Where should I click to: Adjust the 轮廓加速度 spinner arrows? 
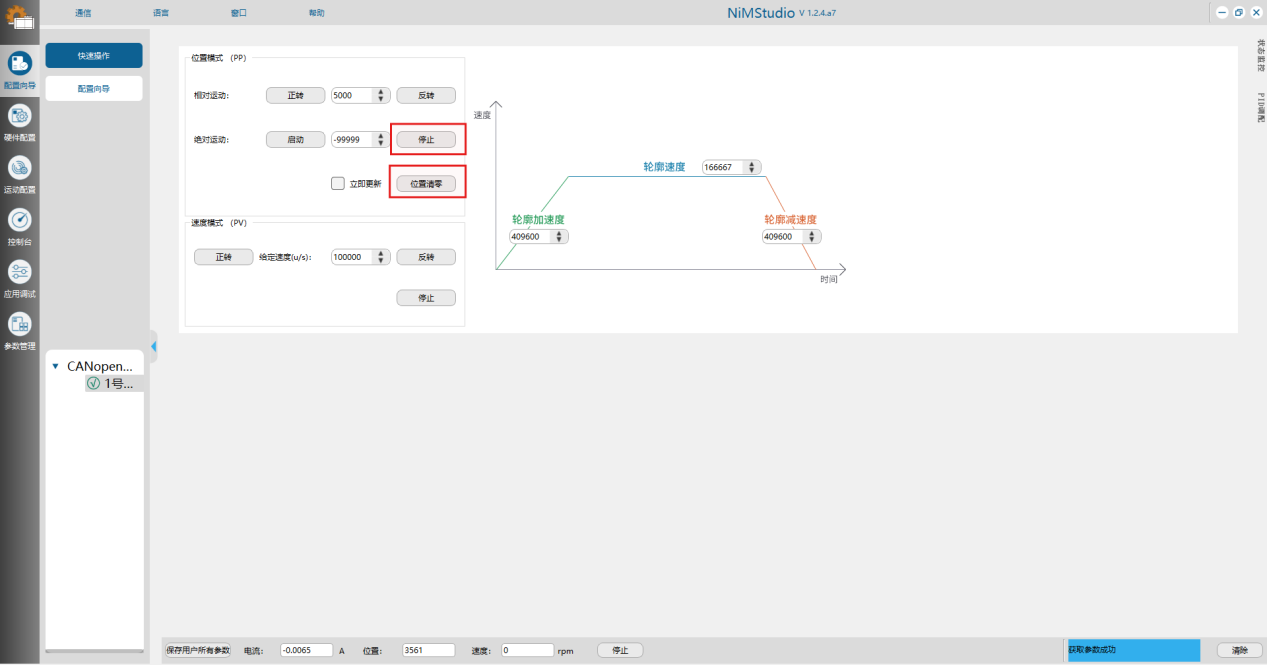click(x=559, y=237)
